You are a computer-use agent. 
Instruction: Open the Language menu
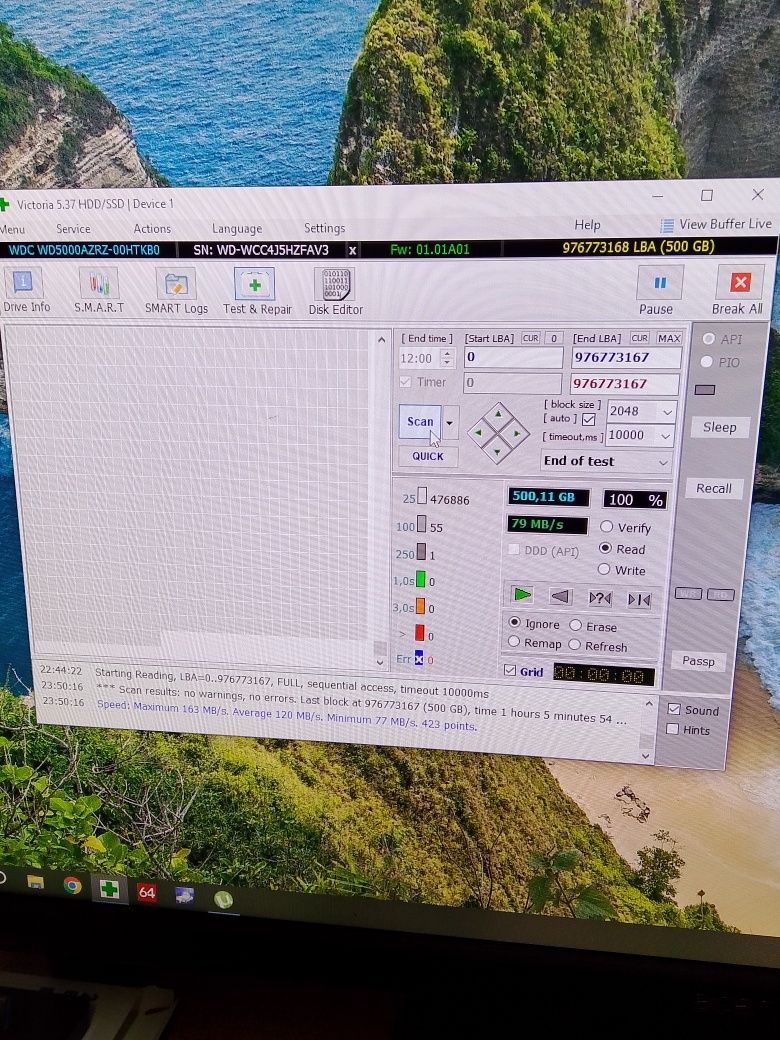[x=237, y=229]
